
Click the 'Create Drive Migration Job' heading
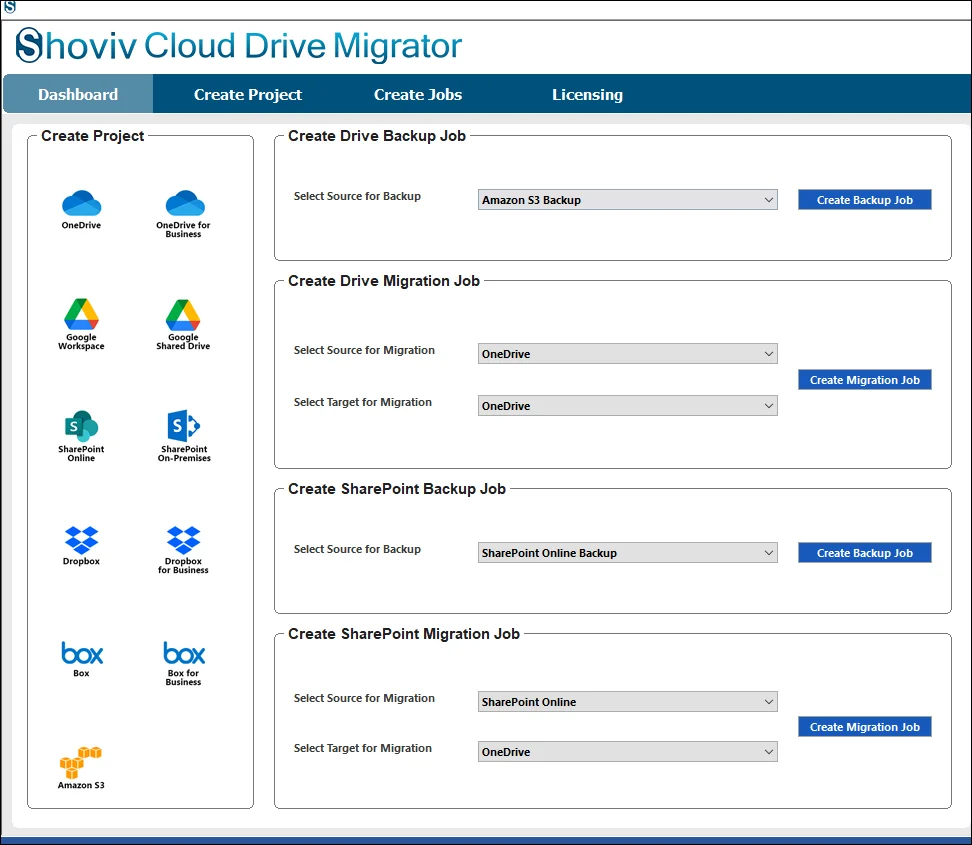tap(384, 281)
